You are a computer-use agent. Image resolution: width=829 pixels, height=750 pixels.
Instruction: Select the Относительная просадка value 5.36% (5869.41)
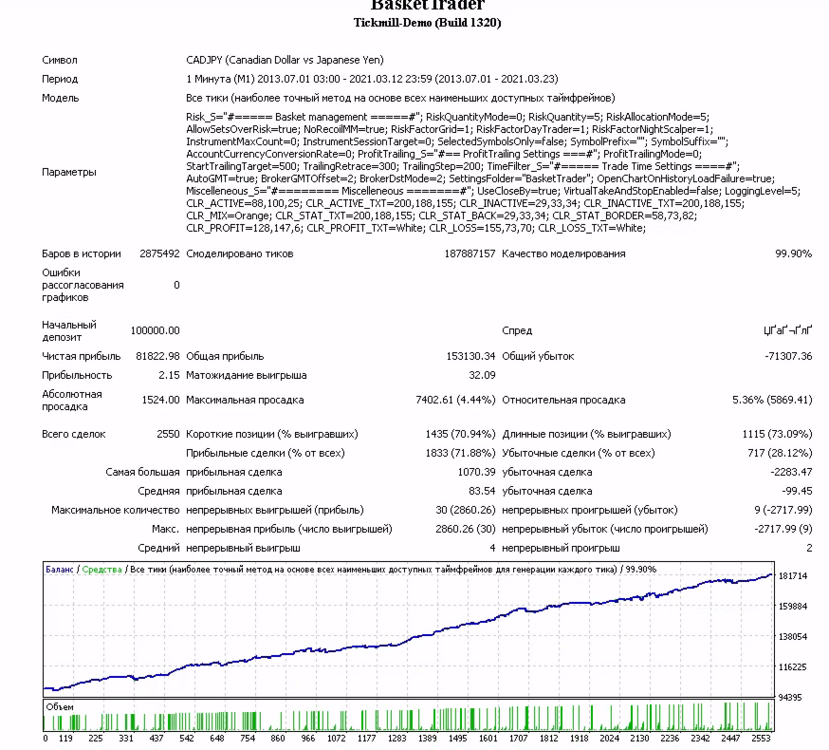(772, 400)
